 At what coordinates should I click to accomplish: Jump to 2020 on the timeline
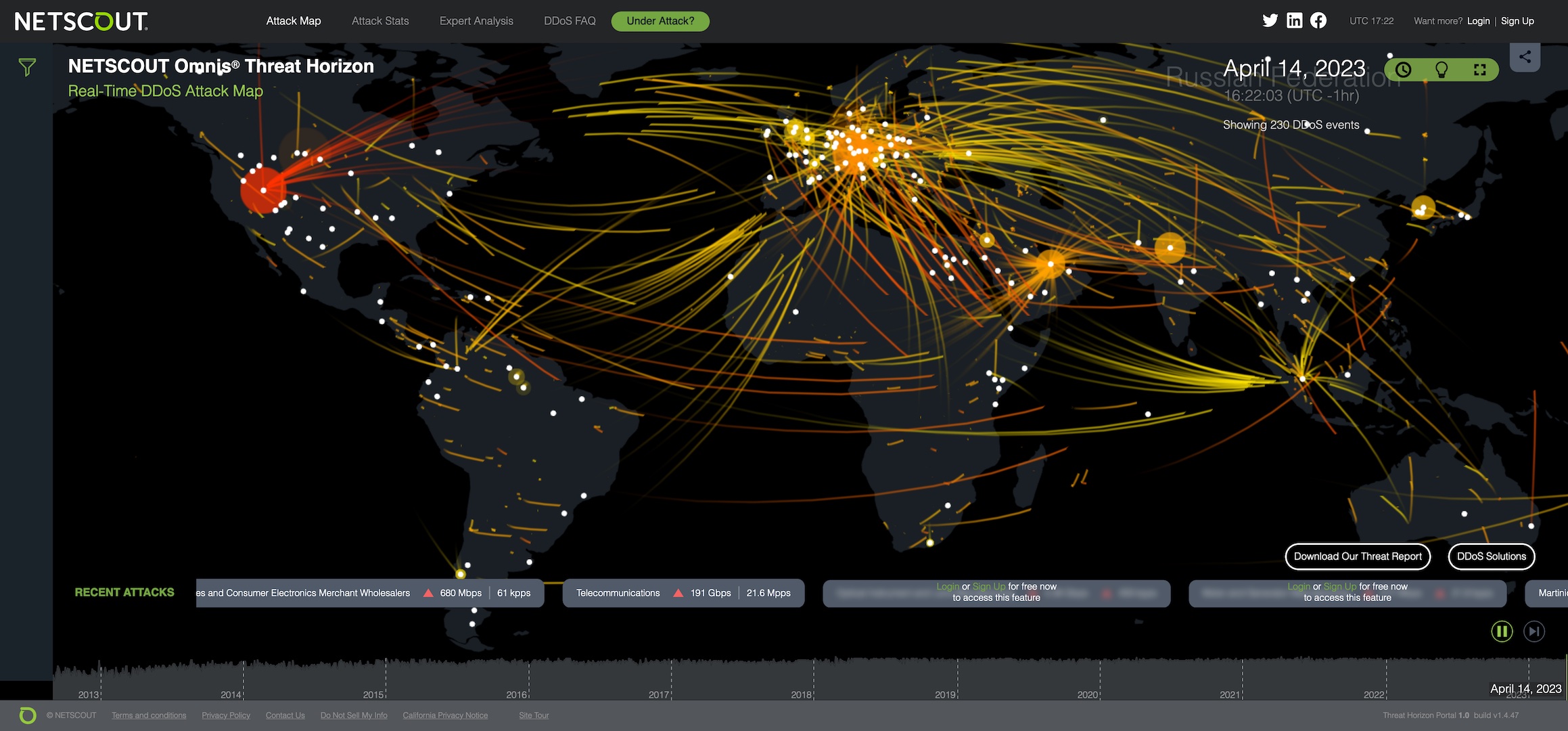pyautogui.click(x=1088, y=694)
